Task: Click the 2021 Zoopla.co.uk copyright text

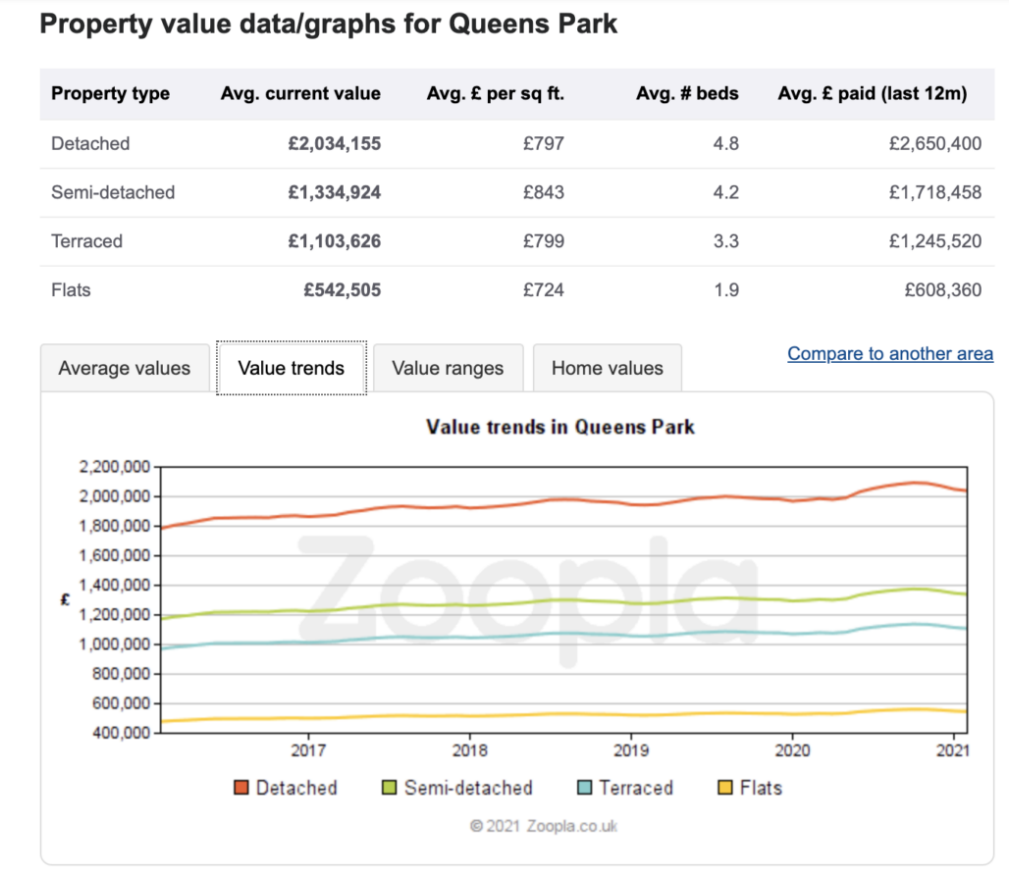Action: (544, 827)
